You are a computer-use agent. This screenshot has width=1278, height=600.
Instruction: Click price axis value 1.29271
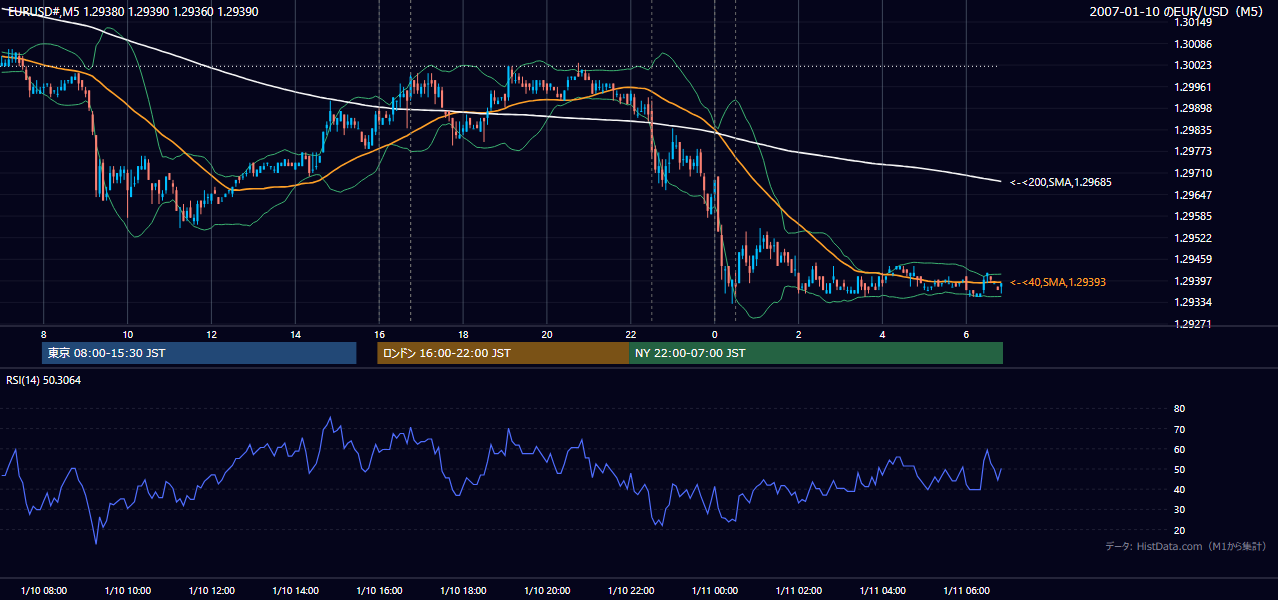[x=1195, y=324]
